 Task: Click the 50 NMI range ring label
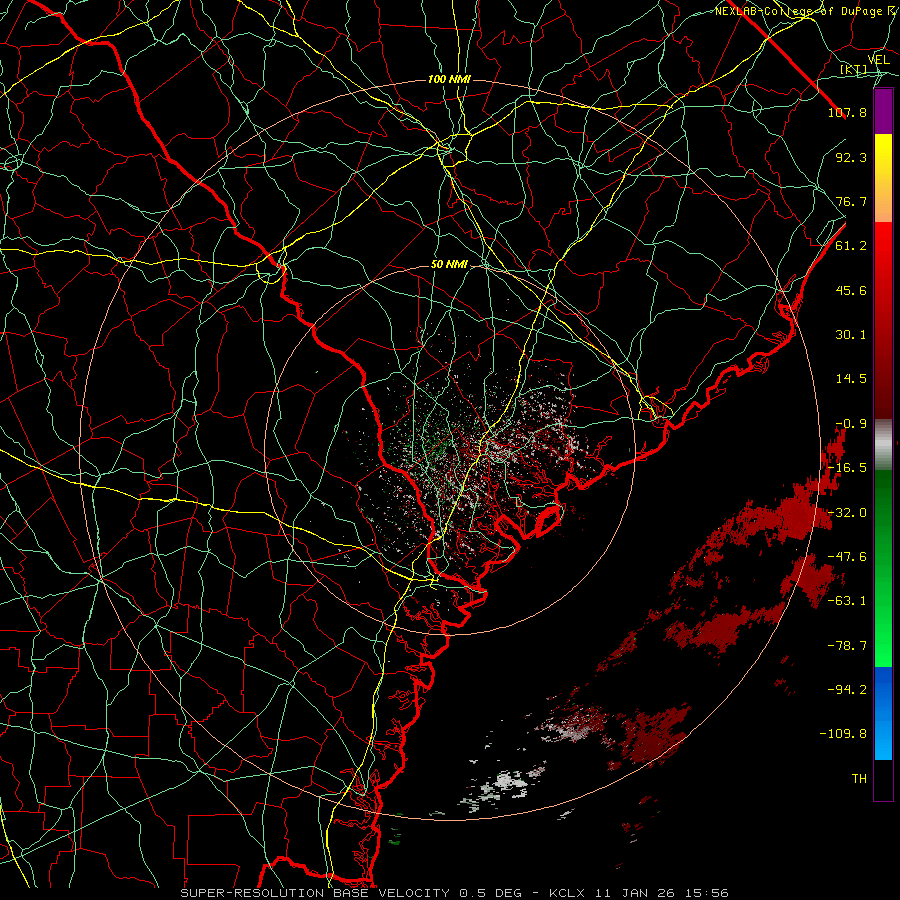[449, 265]
